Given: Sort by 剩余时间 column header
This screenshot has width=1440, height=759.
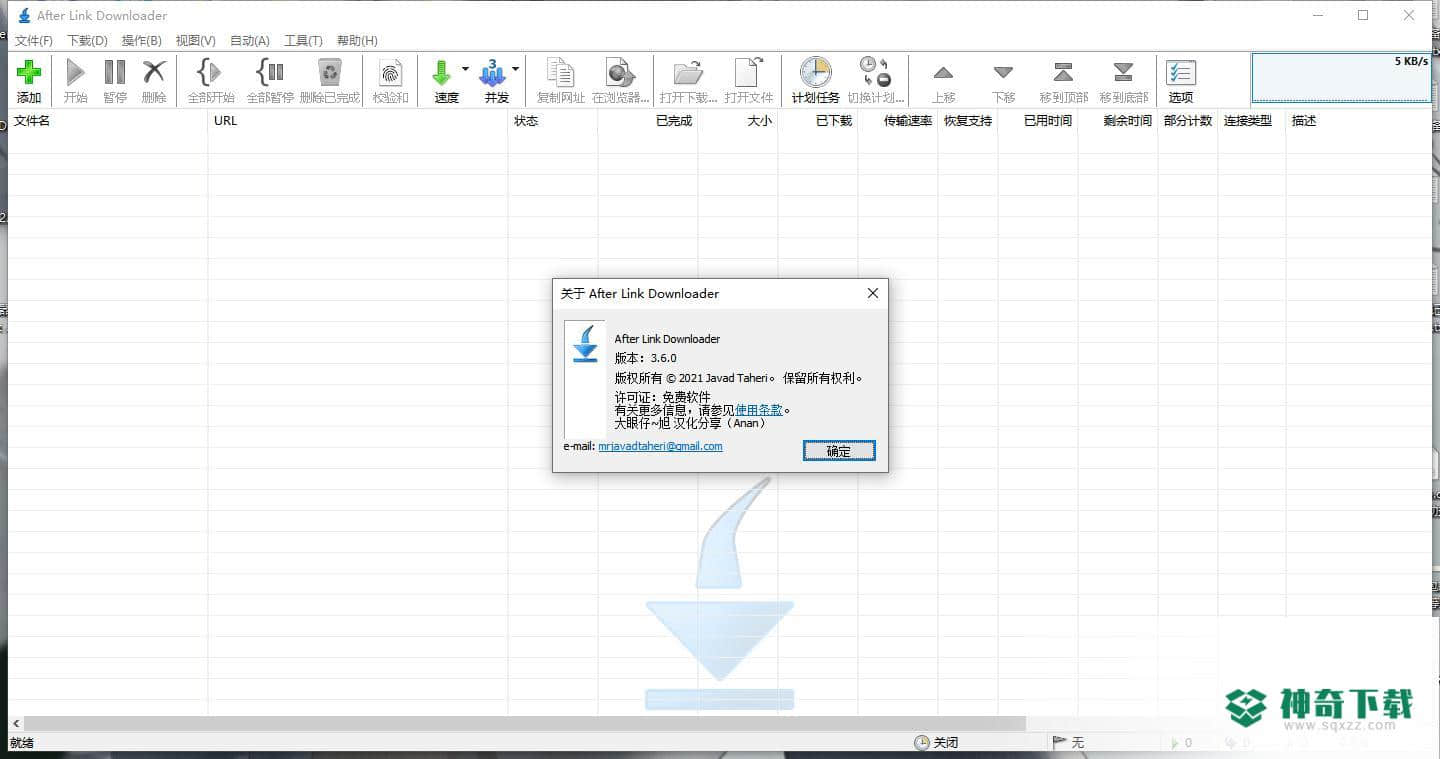Looking at the screenshot, I should click(x=1118, y=121).
